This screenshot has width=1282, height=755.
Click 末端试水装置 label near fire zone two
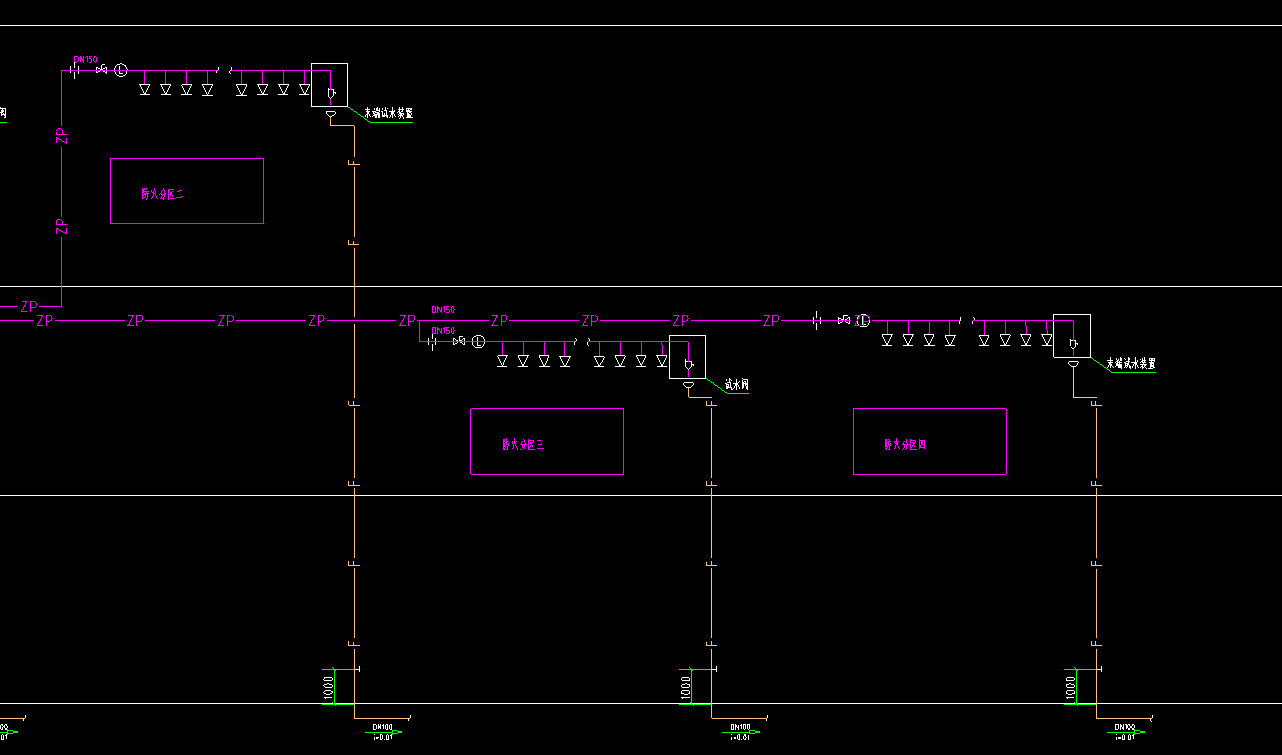(388, 114)
